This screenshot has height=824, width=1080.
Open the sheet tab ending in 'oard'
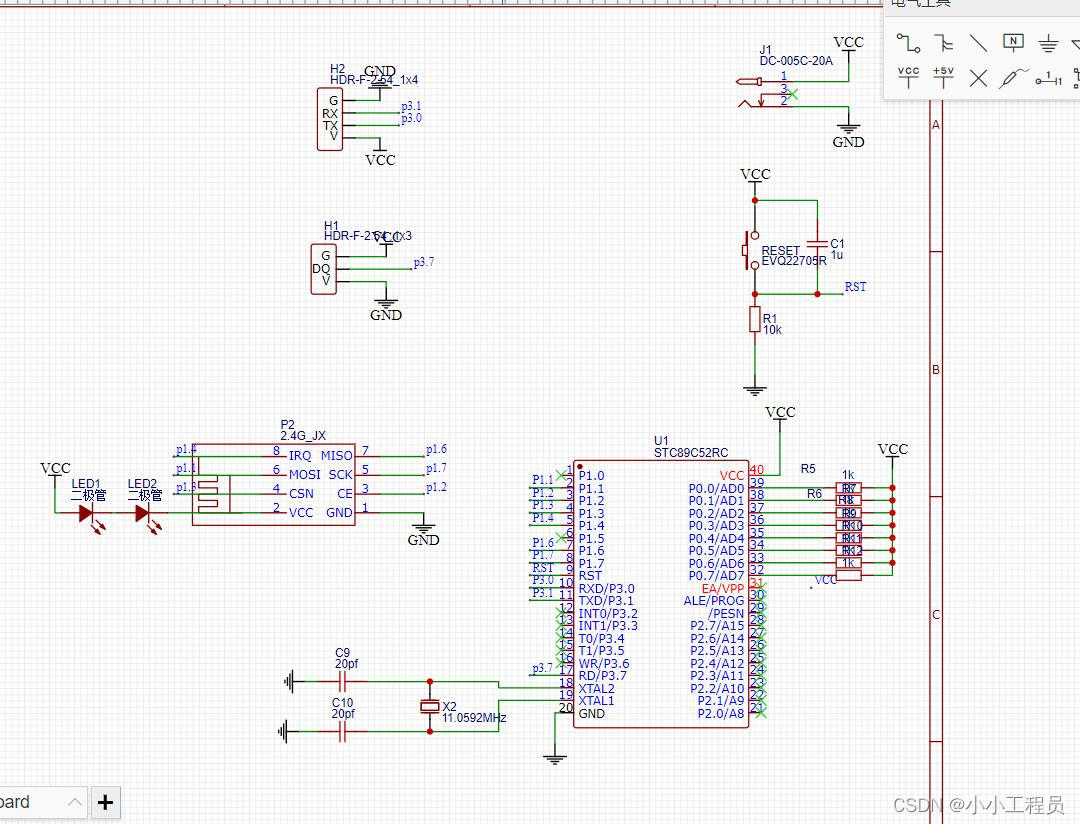pos(20,801)
